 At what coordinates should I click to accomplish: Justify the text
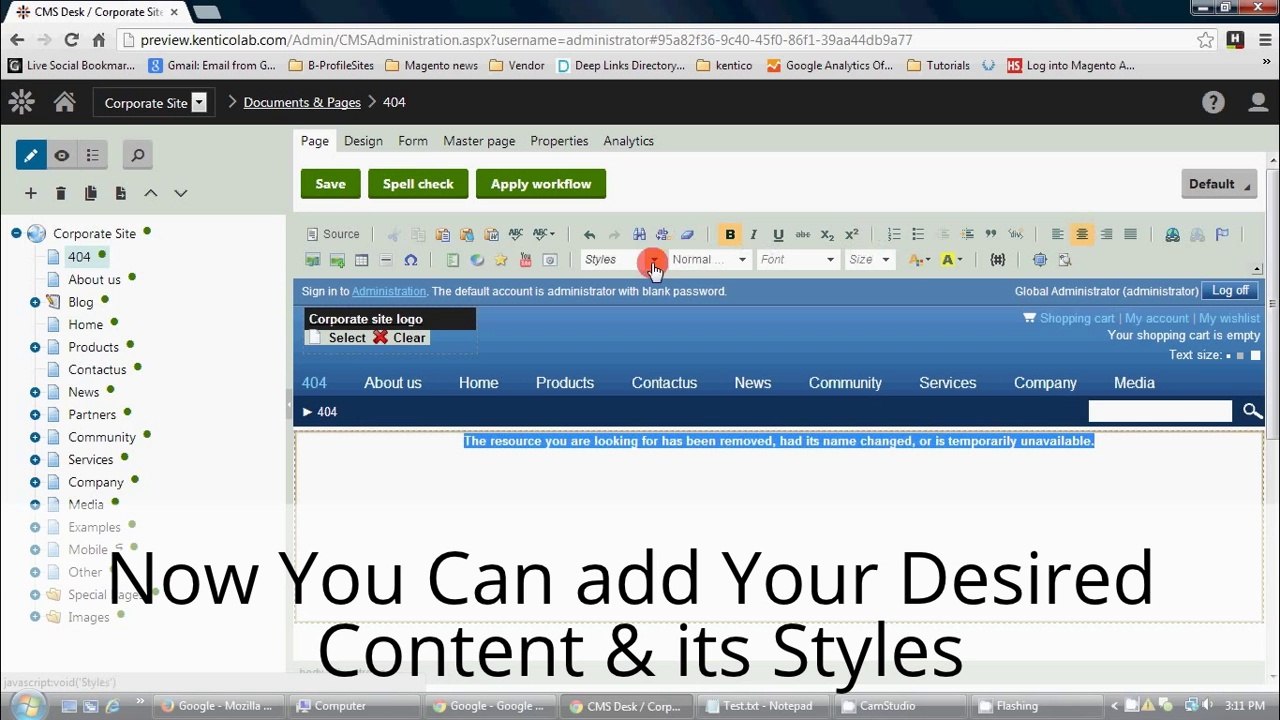coord(1130,234)
